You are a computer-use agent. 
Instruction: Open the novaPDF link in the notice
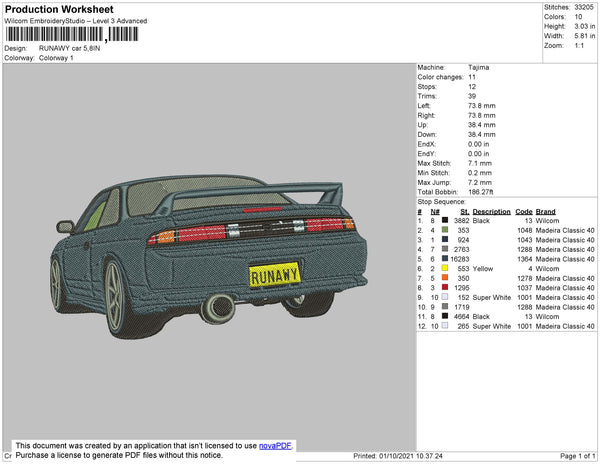[276, 445]
